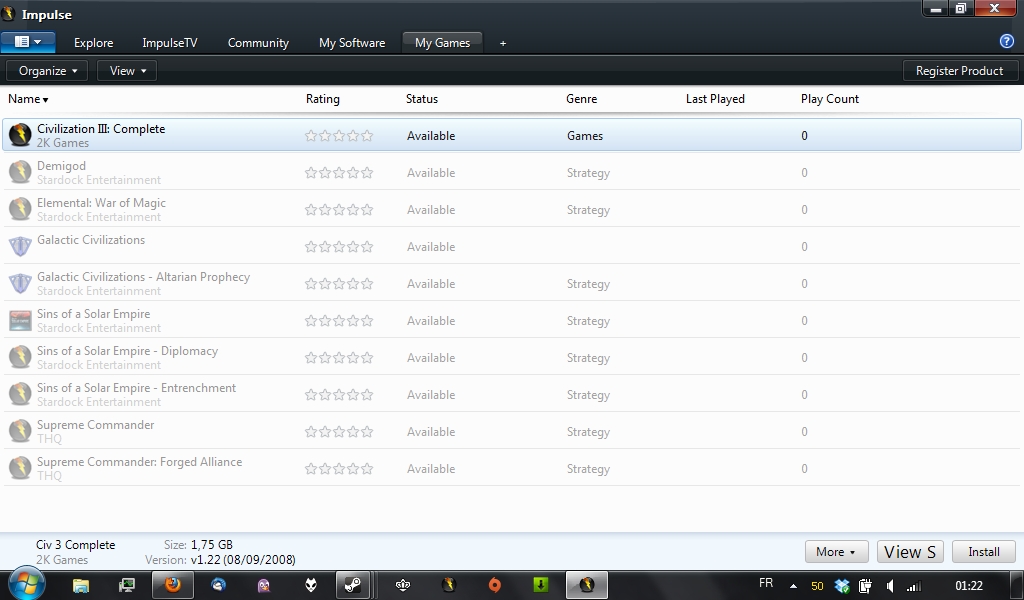Click the active Impulse taskbar button
The width and height of the screenshot is (1024, 600).
point(586,585)
